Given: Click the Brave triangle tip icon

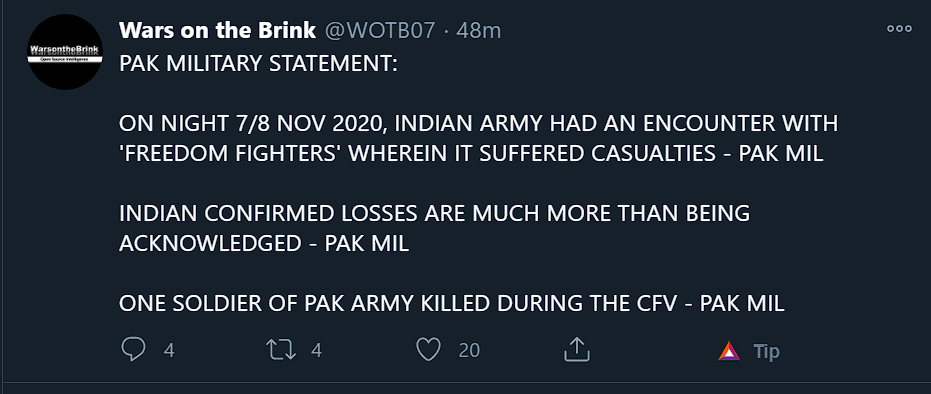Looking at the screenshot, I should [729, 351].
